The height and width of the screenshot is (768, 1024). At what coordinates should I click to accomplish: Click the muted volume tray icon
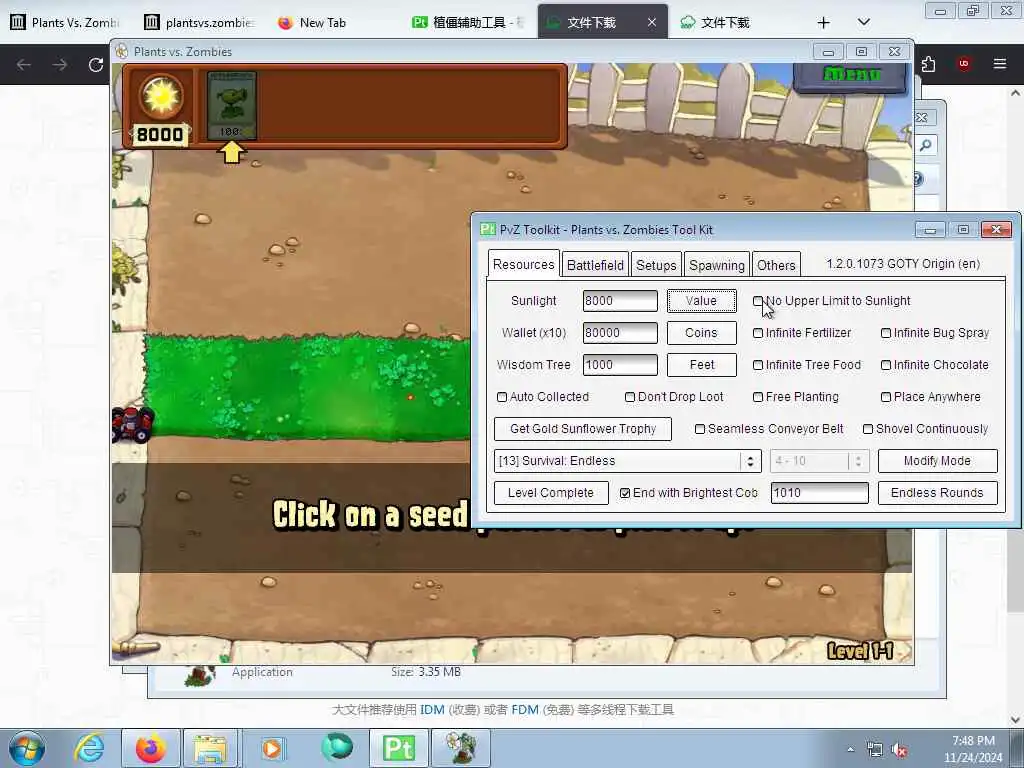point(900,750)
